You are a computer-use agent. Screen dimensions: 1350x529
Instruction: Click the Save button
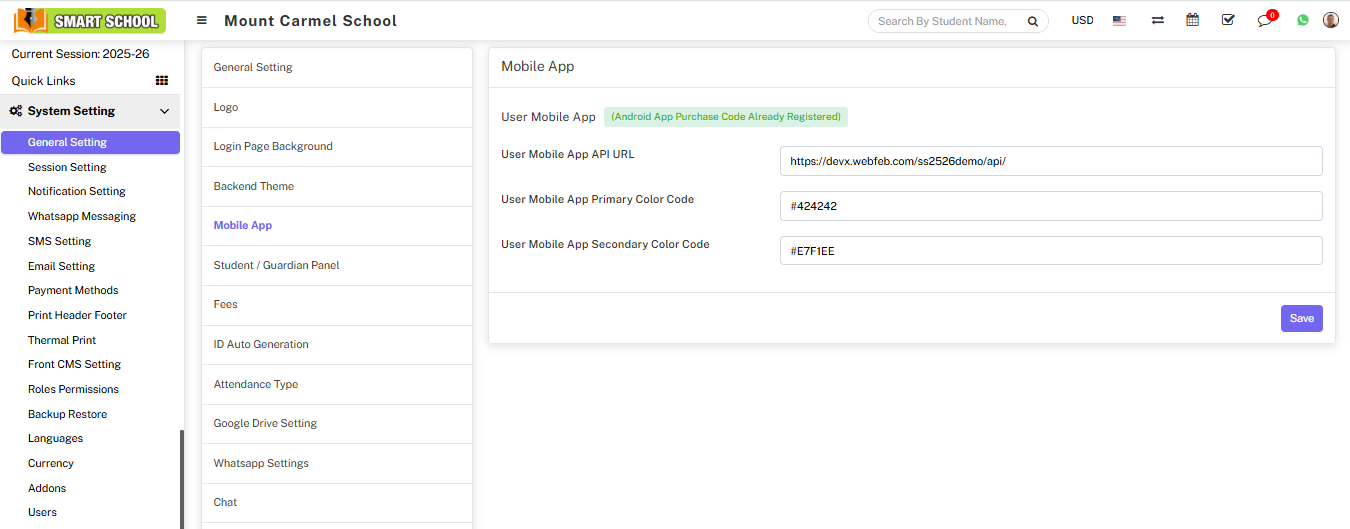pyautogui.click(x=1301, y=318)
